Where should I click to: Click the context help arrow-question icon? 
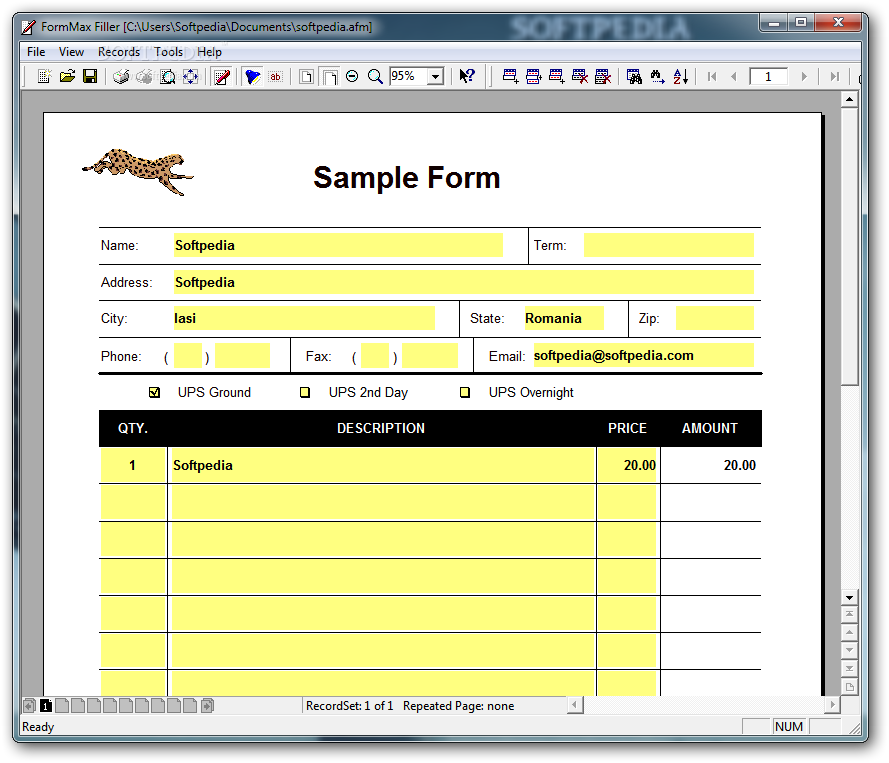coord(467,76)
